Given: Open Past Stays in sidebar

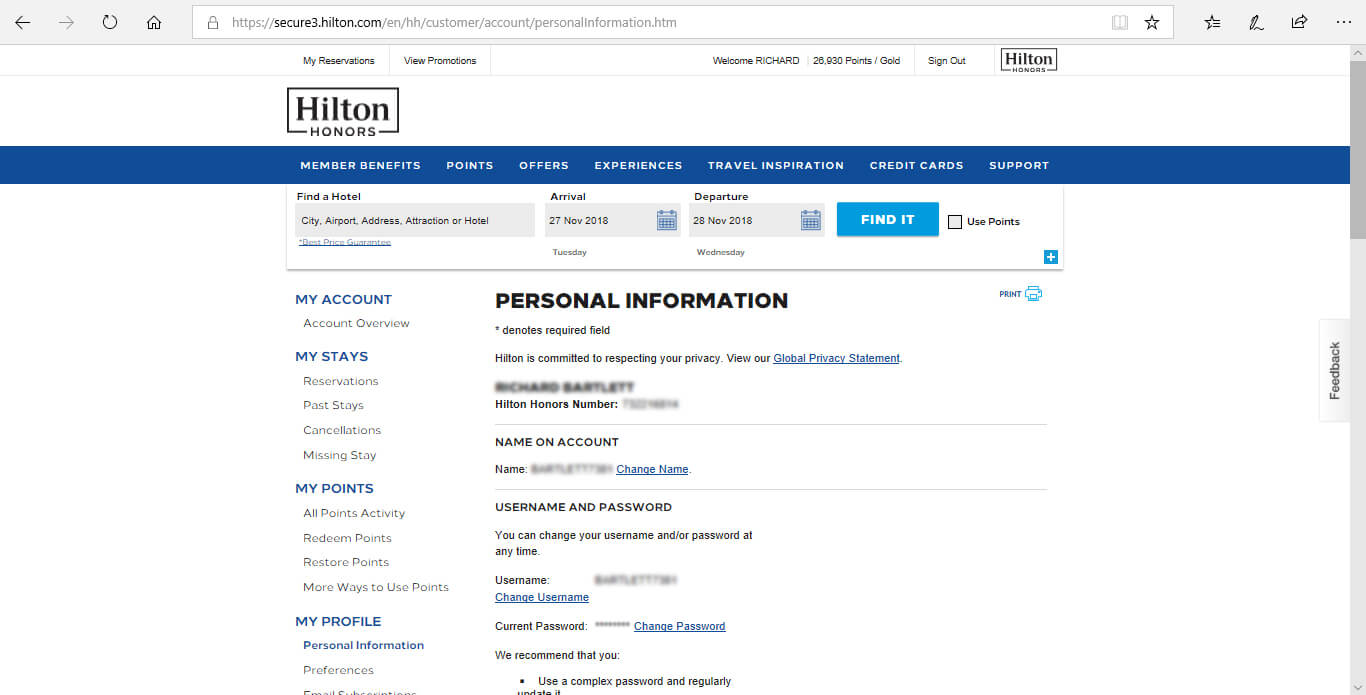Looking at the screenshot, I should (334, 405).
